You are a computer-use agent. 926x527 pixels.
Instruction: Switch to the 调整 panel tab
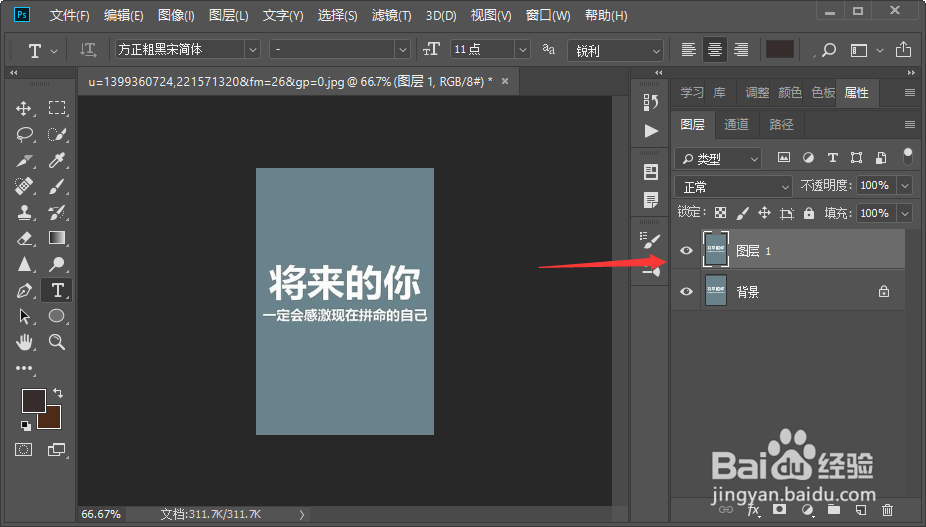click(x=757, y=93)
